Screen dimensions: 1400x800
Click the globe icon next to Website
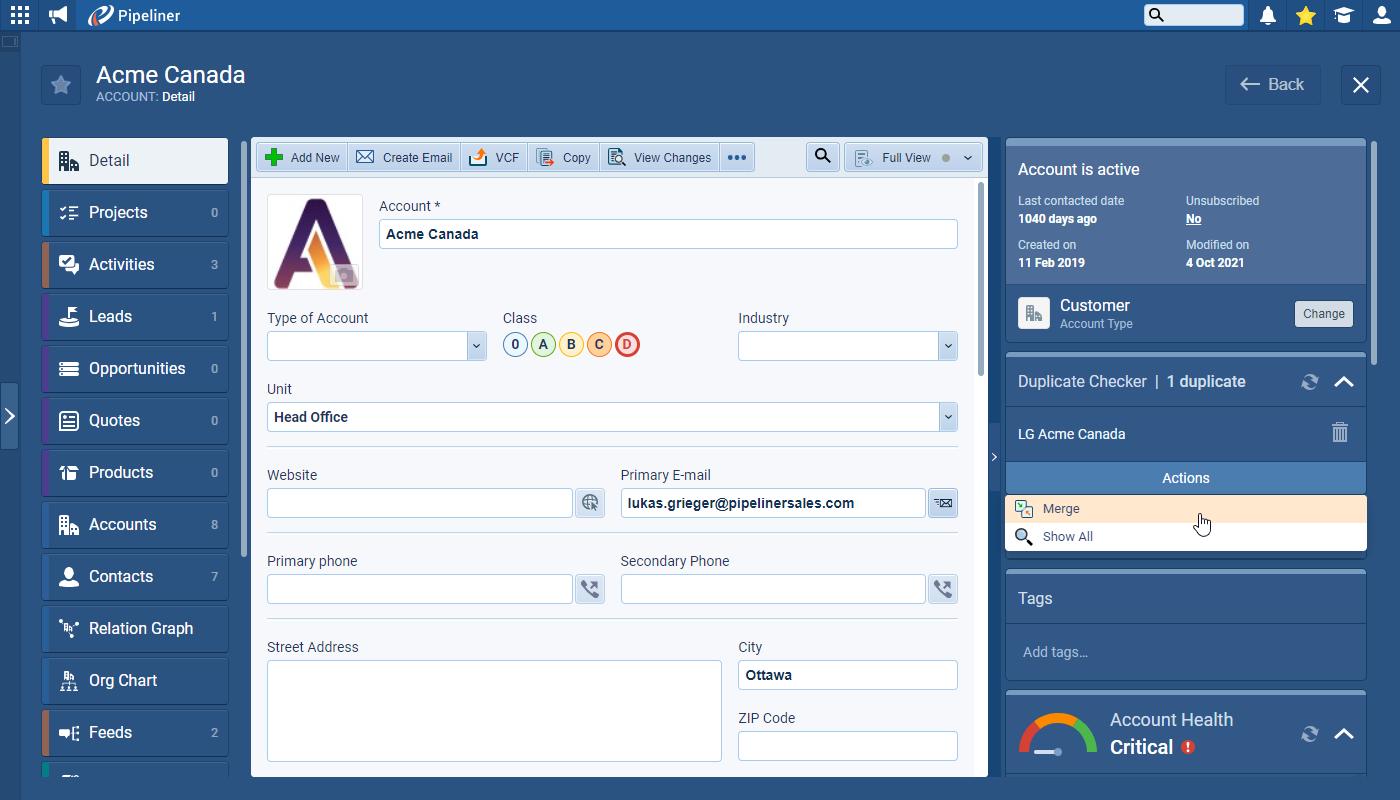point(590,503)
